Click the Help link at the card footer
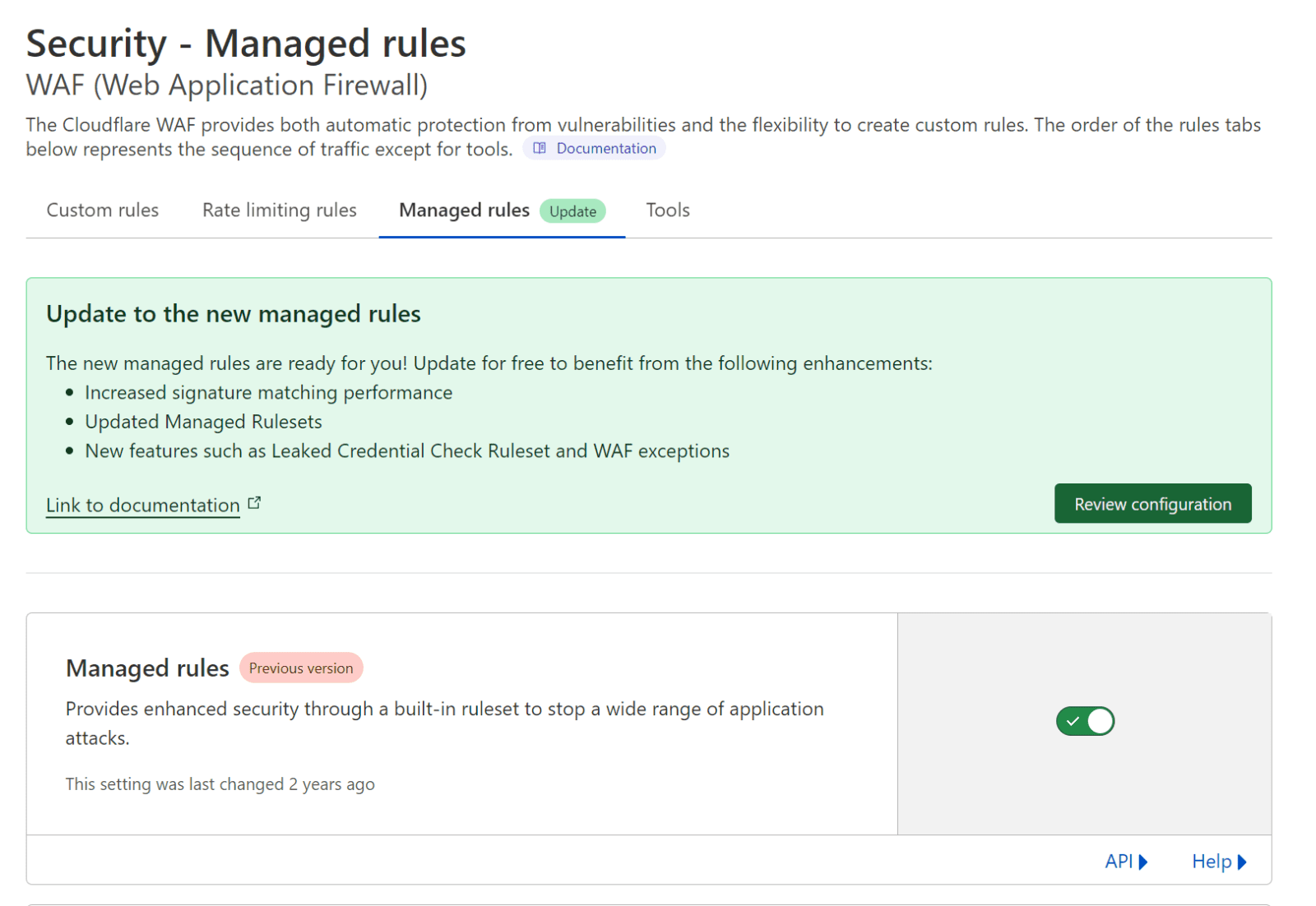The image size is (1316, 906). [x=1211, y=861]
